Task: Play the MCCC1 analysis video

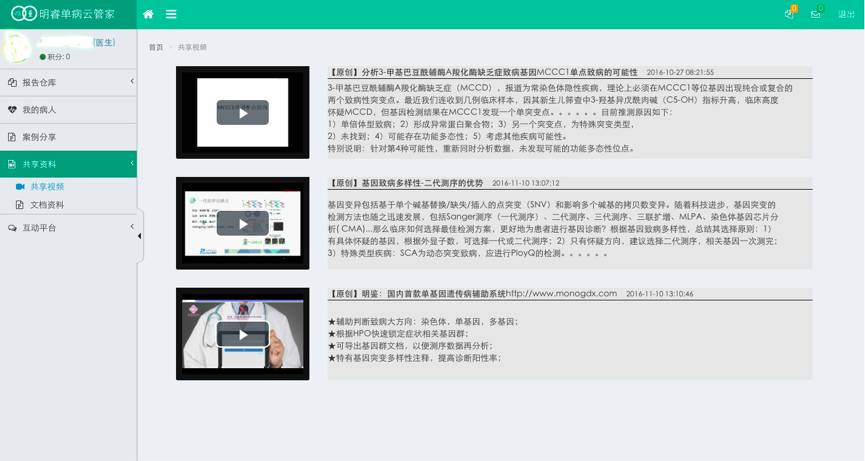Action: tap(242, 112)
